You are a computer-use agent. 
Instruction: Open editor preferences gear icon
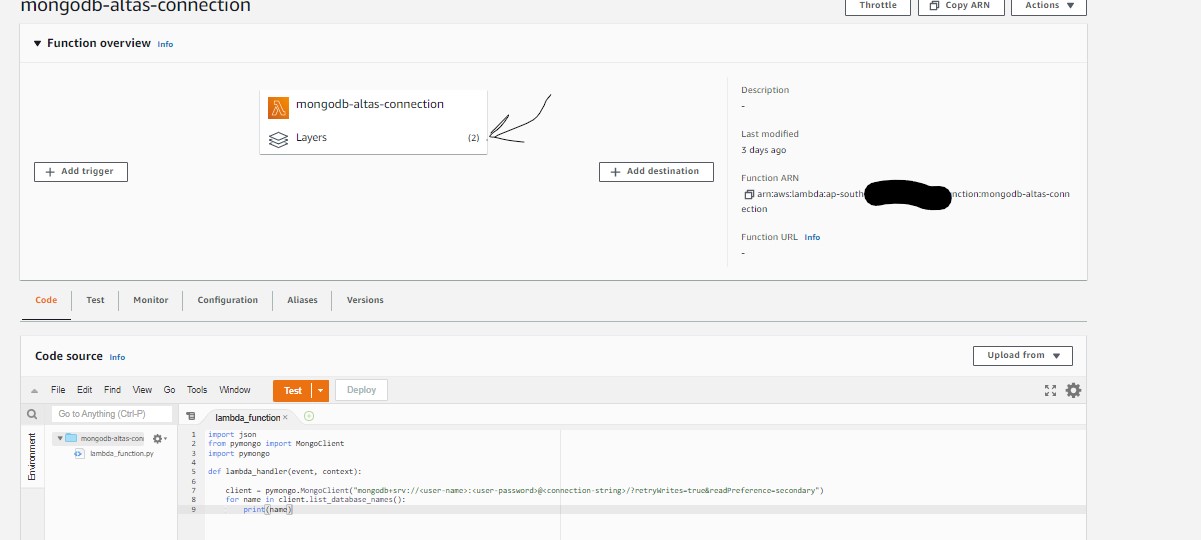[x=1073, y=391]
